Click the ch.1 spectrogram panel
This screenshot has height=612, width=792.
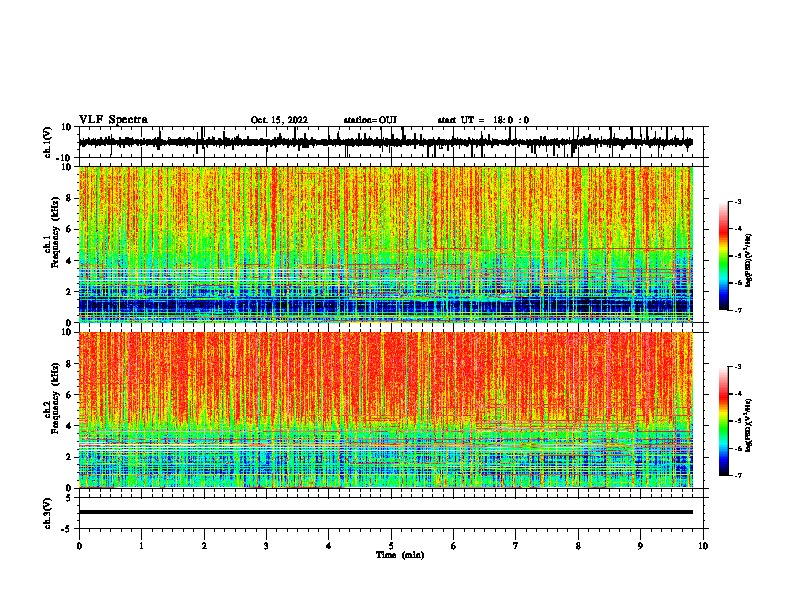tap(385, 244)
